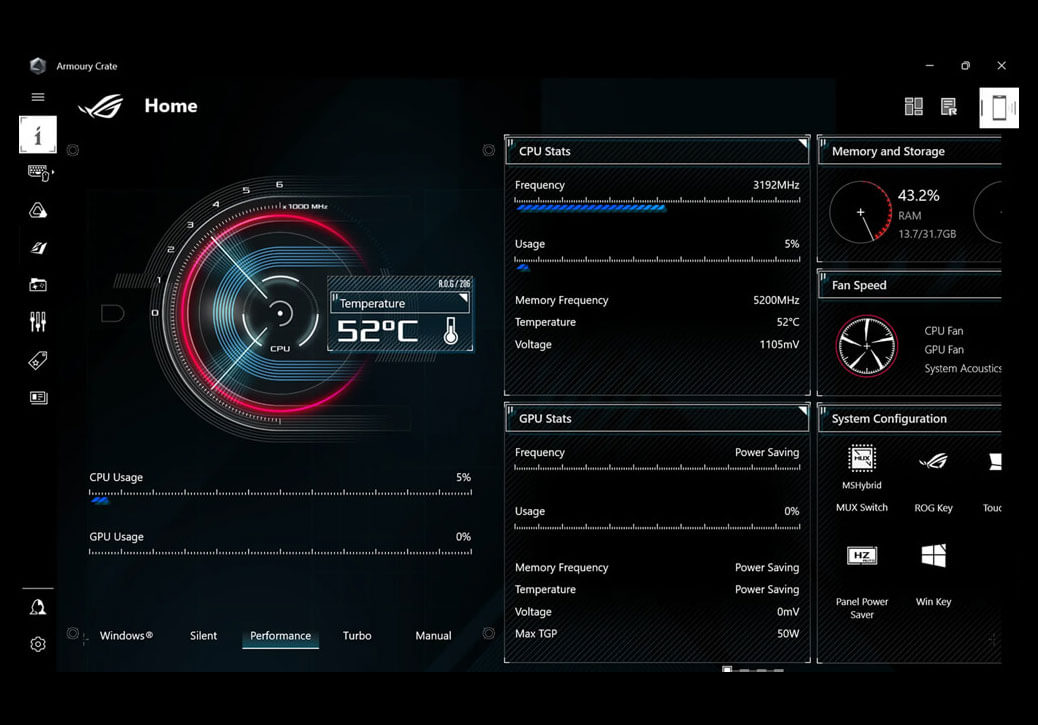Image resolution: width=1038 pixels, height=725 pixels.
Task: Click the GPU Voltage 0mV value
Action: coord(788,612)
